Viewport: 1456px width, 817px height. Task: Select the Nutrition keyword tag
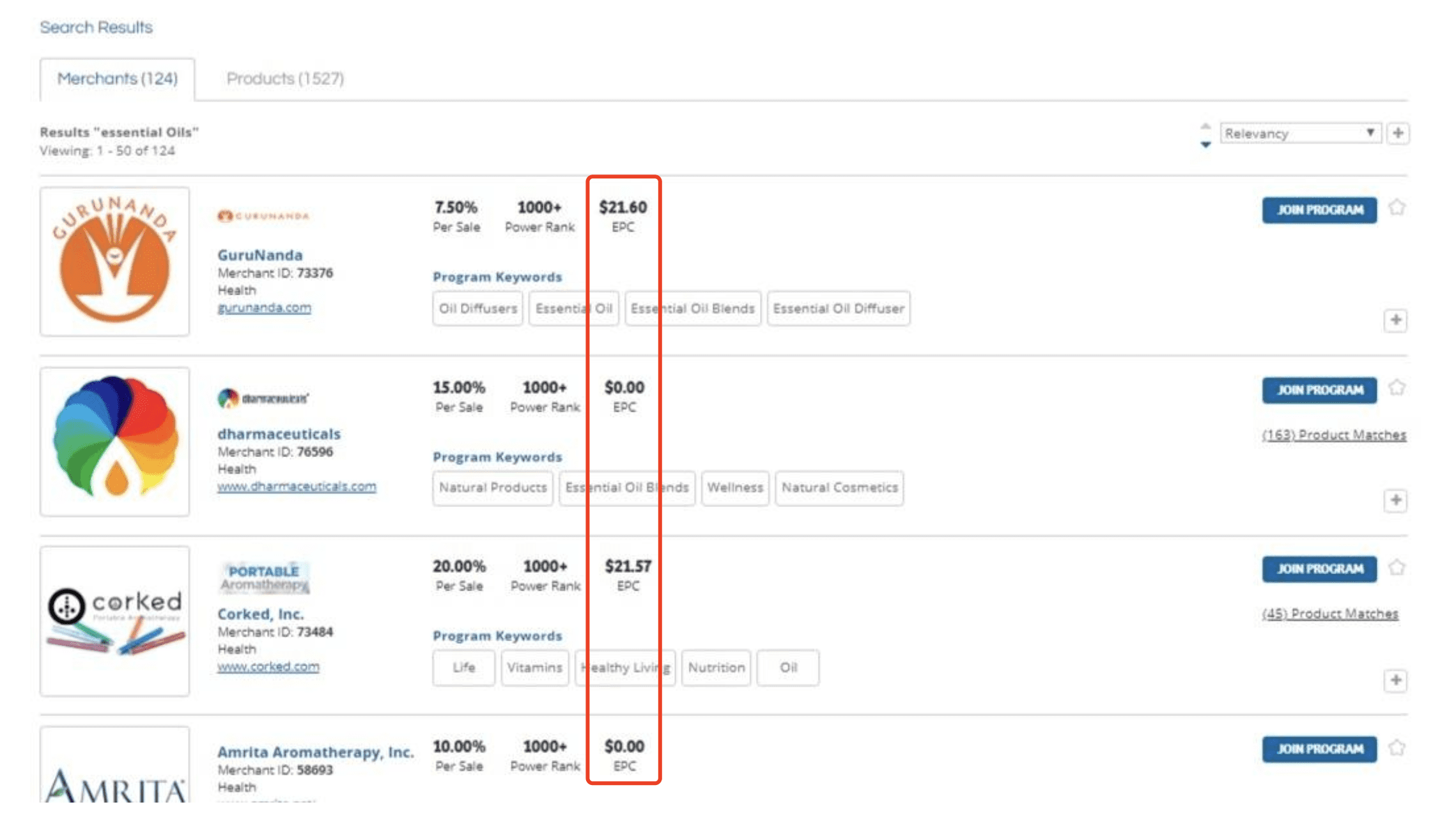coord(716,668)
